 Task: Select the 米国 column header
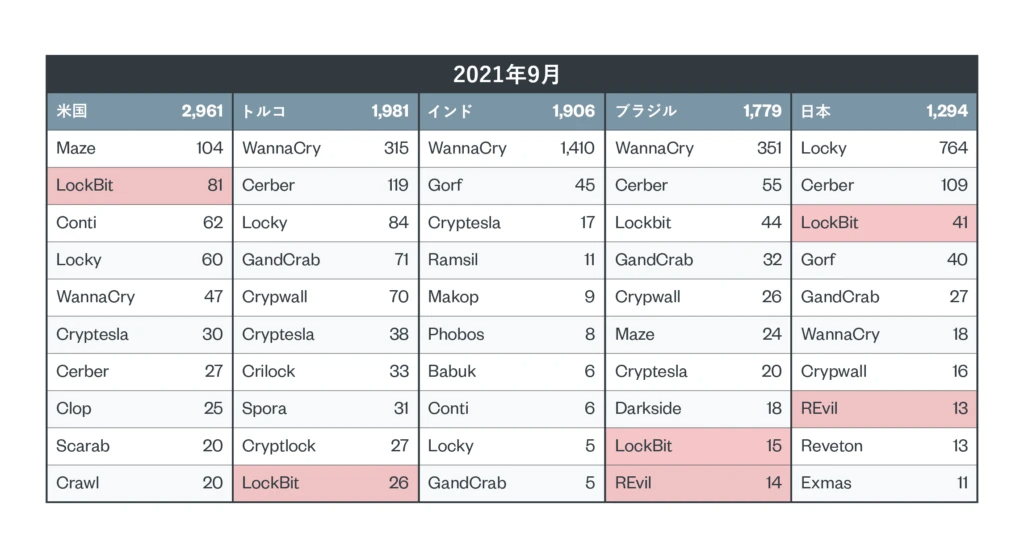click(x=73, y=111)
